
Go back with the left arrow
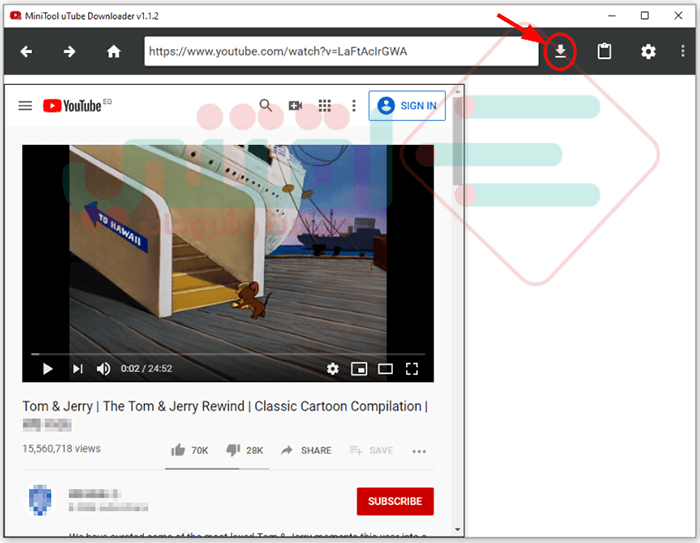(26, 52)
